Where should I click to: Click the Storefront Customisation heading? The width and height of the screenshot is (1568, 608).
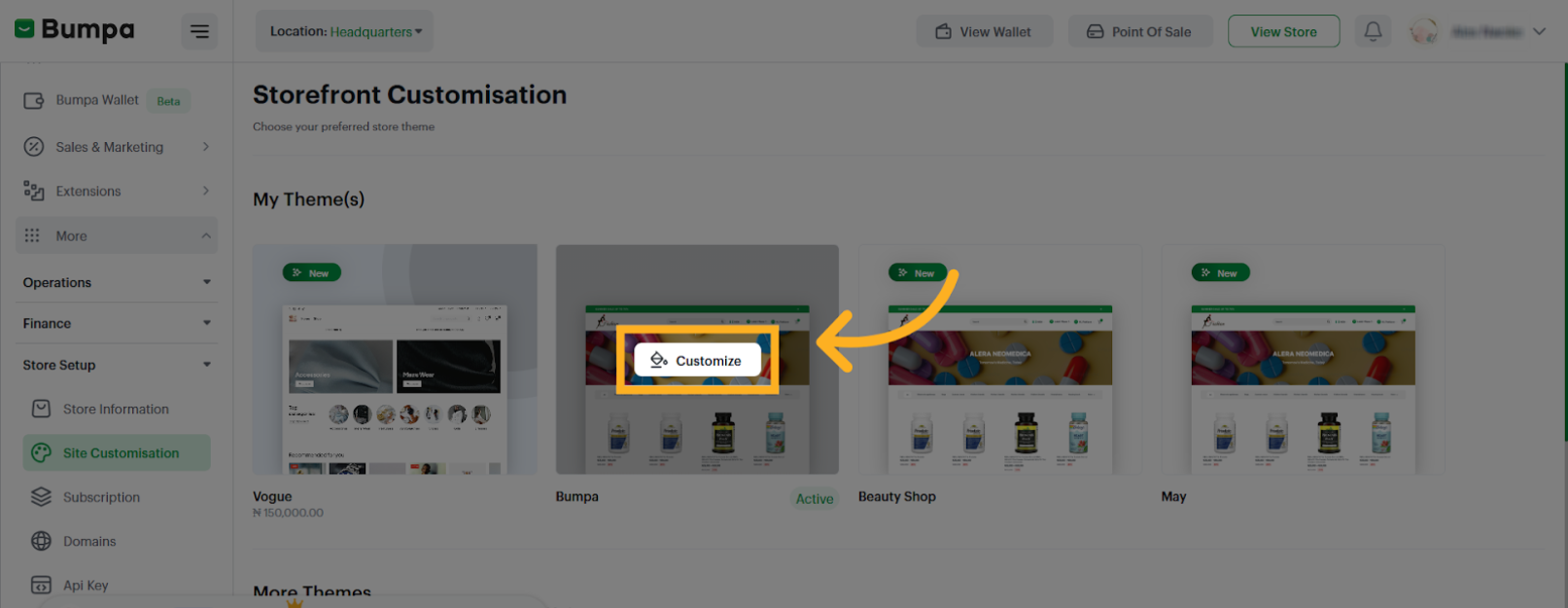409,94
